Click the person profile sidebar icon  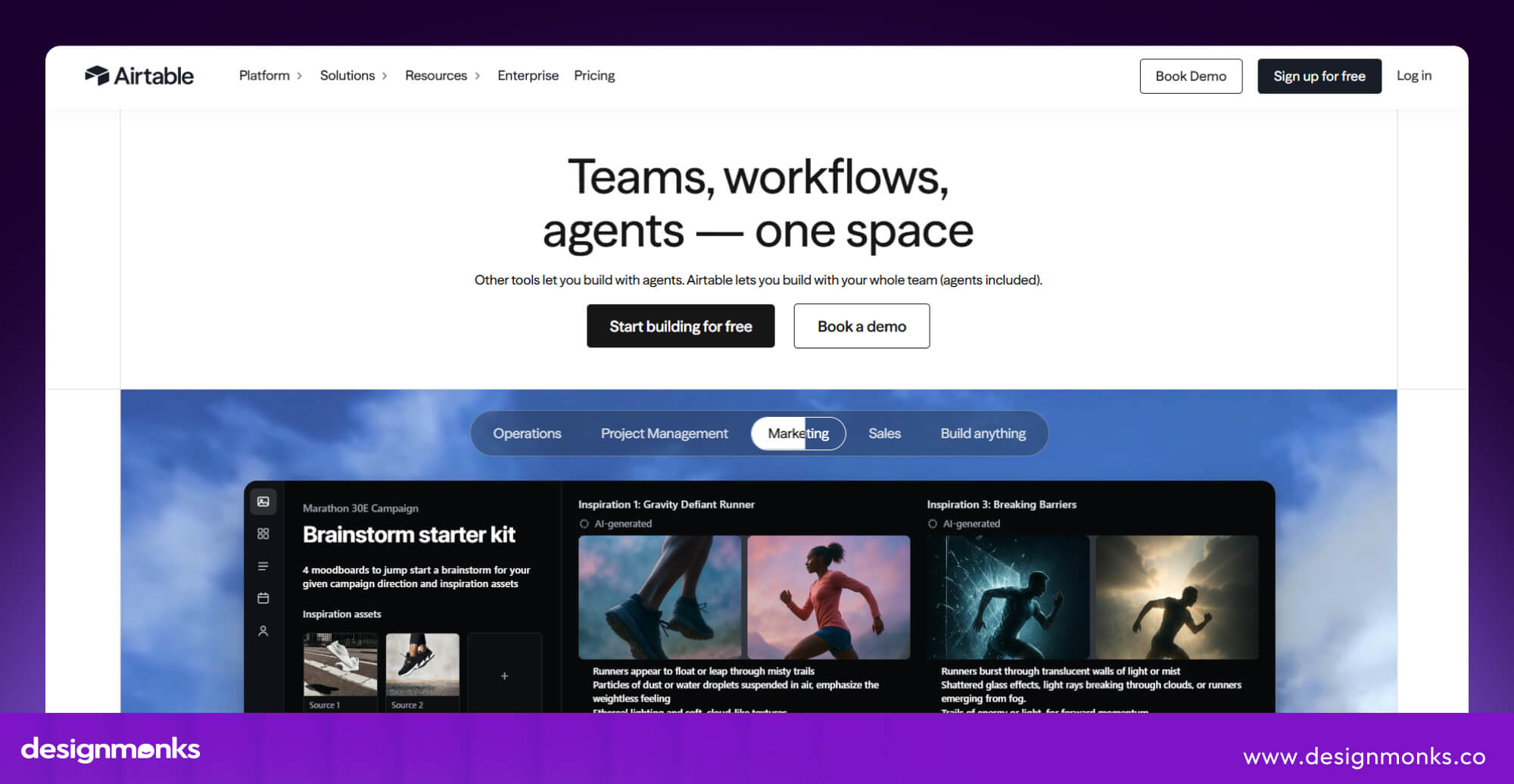point(263,630)
